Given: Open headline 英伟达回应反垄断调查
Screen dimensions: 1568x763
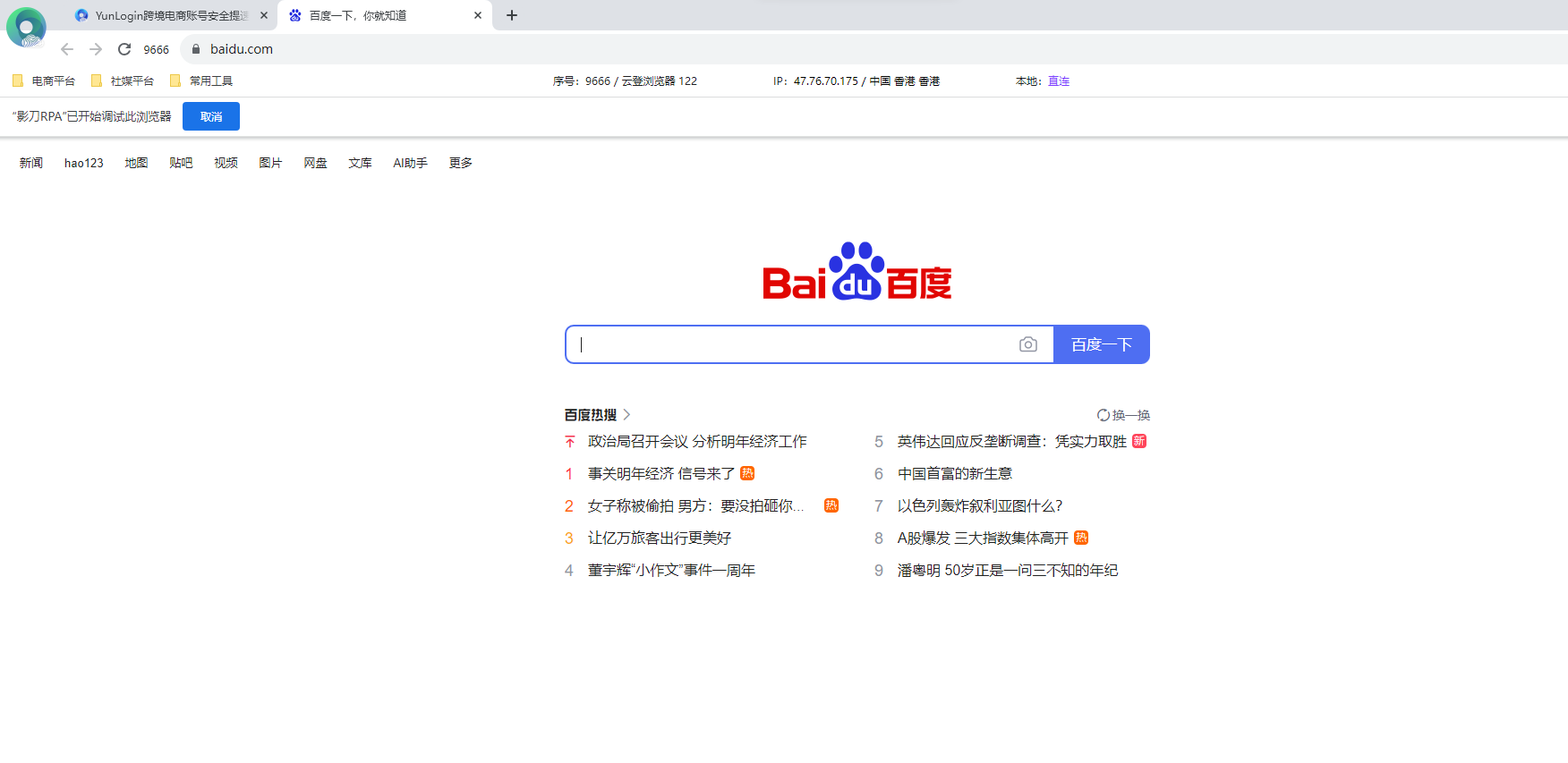Looking at the screenshot, I should [1012, 441].
